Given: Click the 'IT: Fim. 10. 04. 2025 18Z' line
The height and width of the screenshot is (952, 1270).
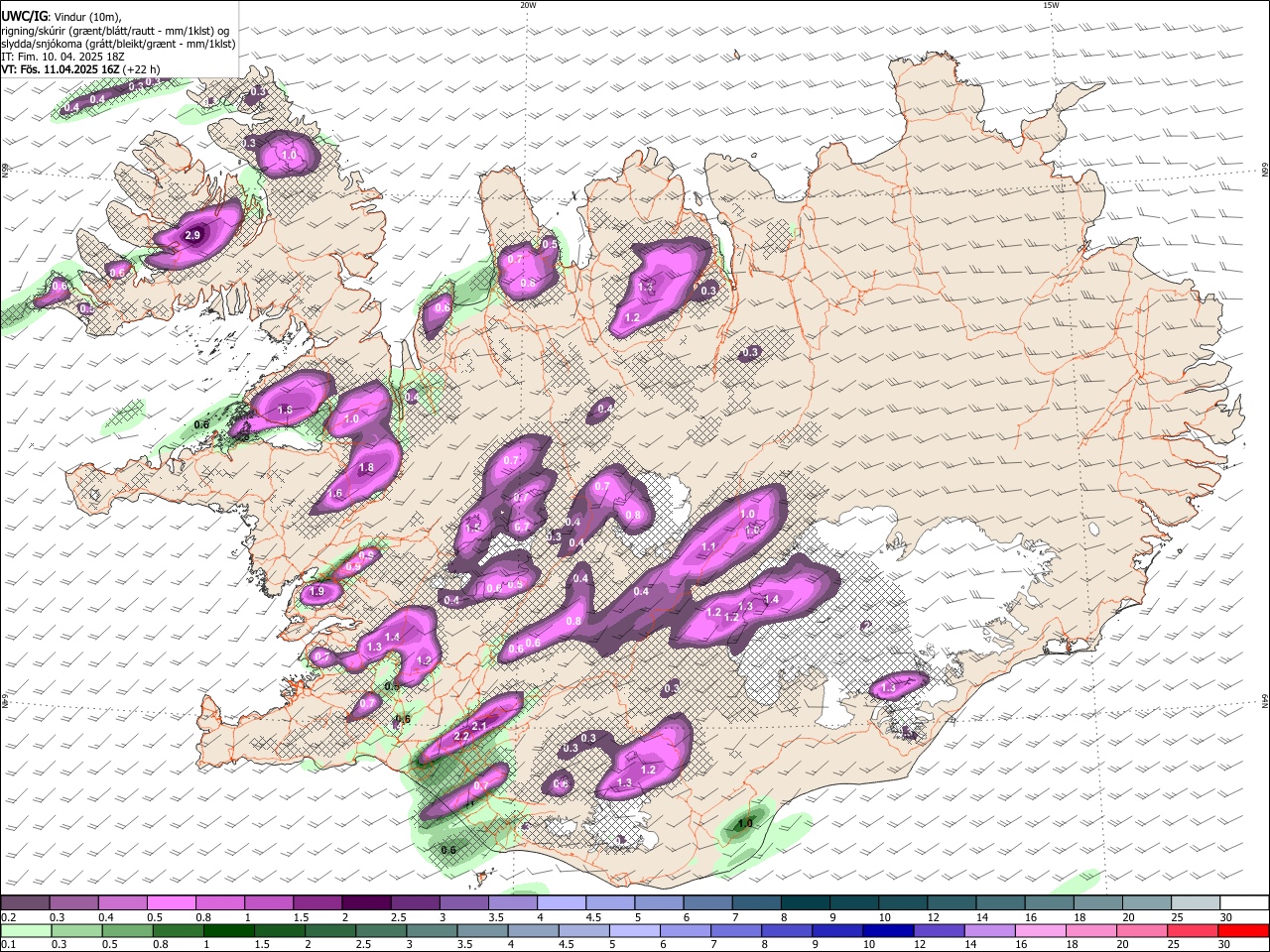Looking at the screenshot, I should [63, 57].
